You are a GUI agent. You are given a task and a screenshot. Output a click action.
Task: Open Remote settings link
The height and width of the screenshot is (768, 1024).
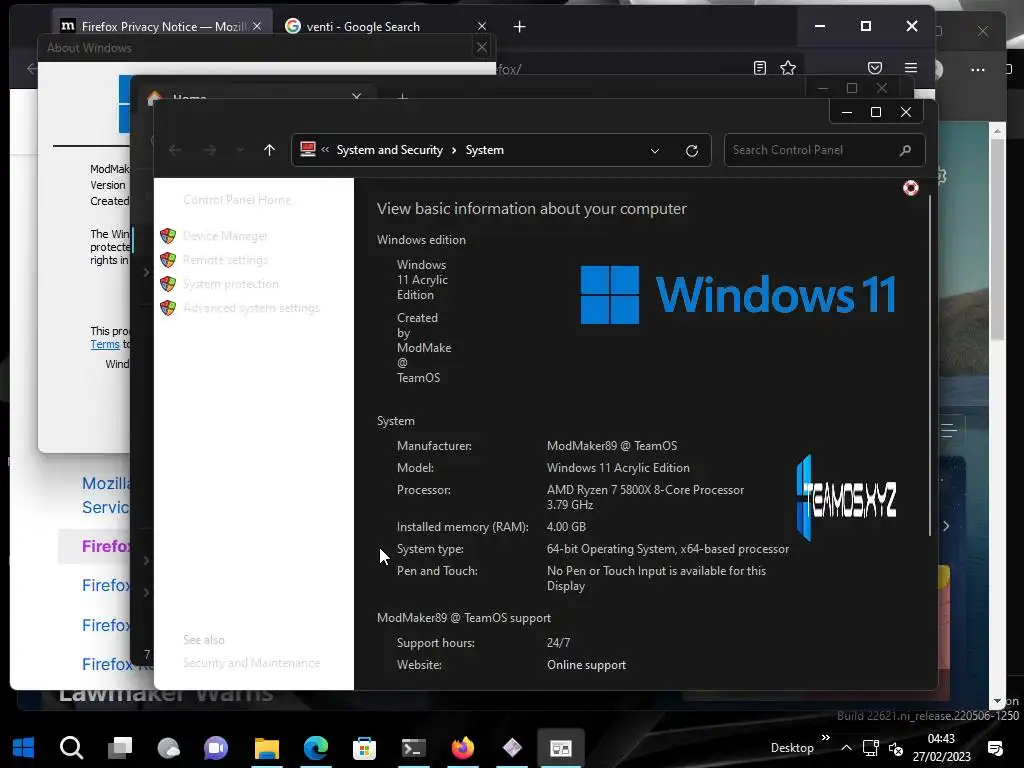tap(225, 260)
